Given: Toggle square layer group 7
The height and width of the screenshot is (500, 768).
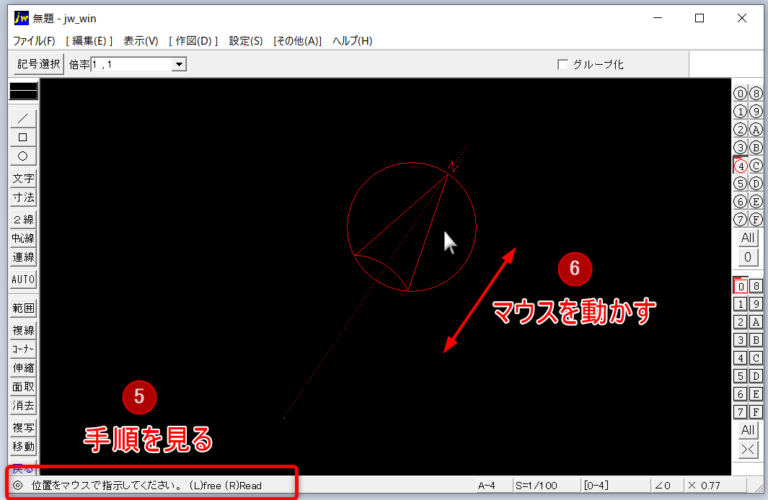Looking at the screenshot, I should pyautogui.click(x=741, y=412).
